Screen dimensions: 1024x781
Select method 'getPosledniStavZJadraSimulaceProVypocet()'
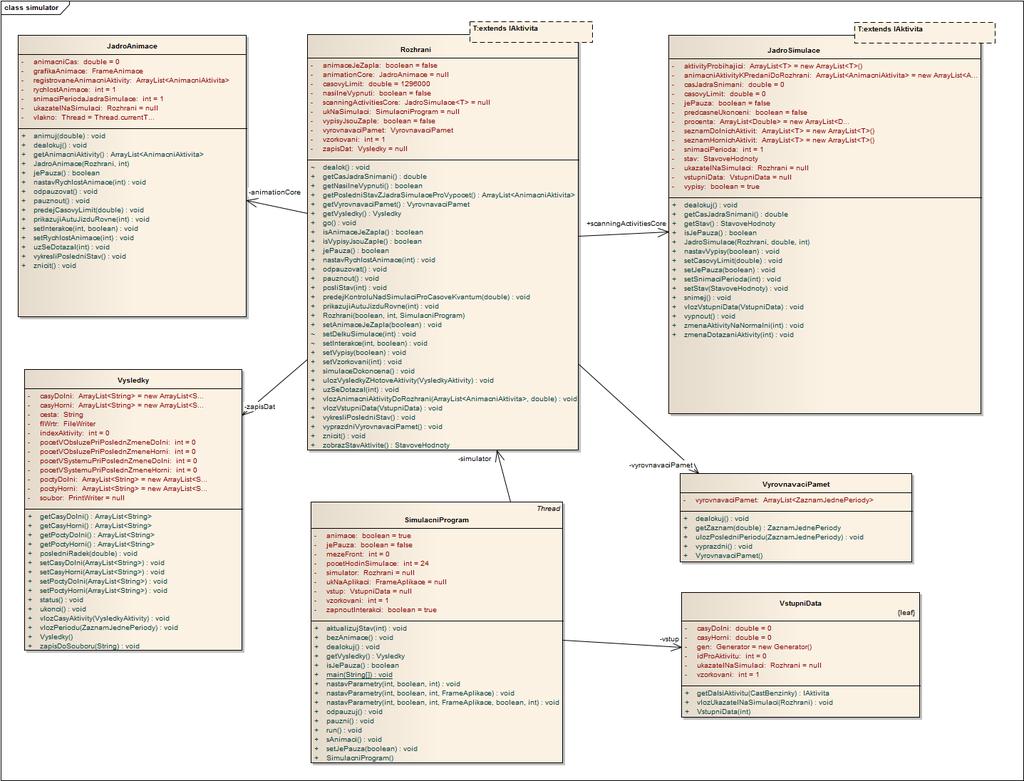coord(449,195)
